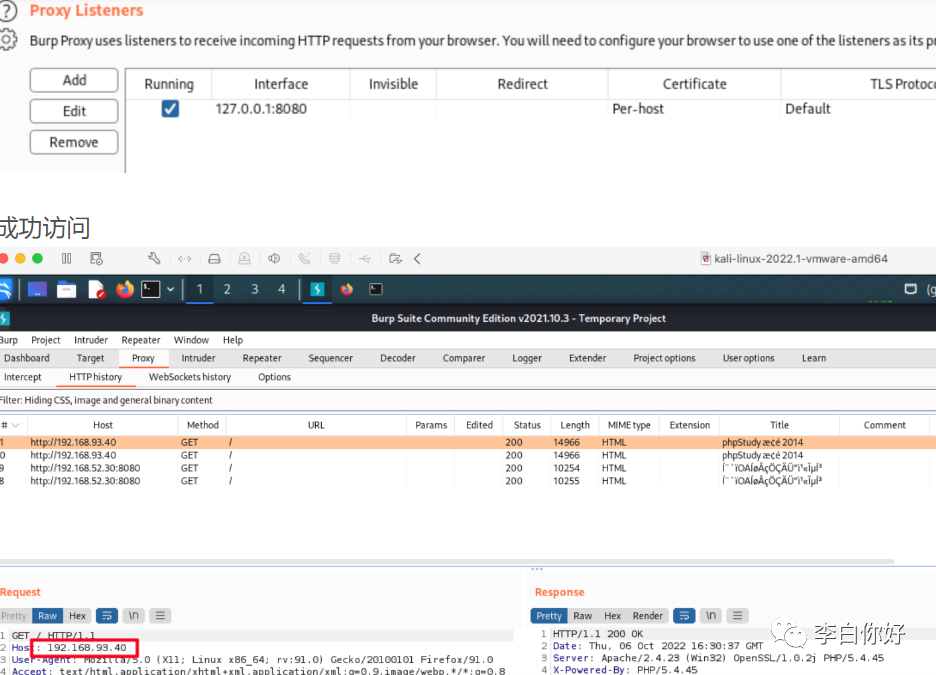Switch Request view to Raw
The width and height of the screenshot is (936, 675).
[48, 615]
